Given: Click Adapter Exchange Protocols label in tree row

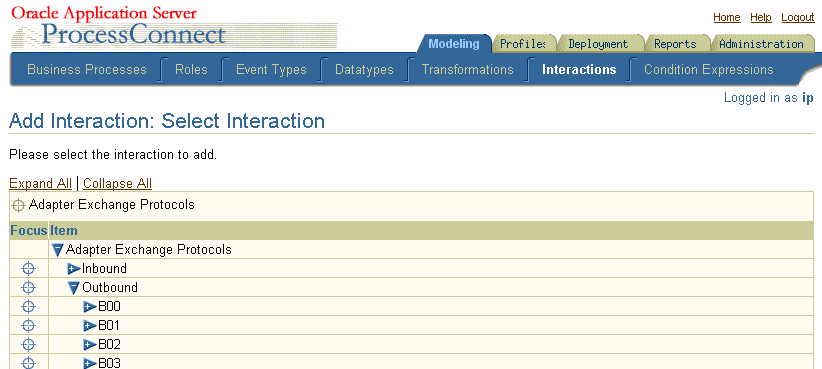Looking at the screenshot, I should [148, 250].
